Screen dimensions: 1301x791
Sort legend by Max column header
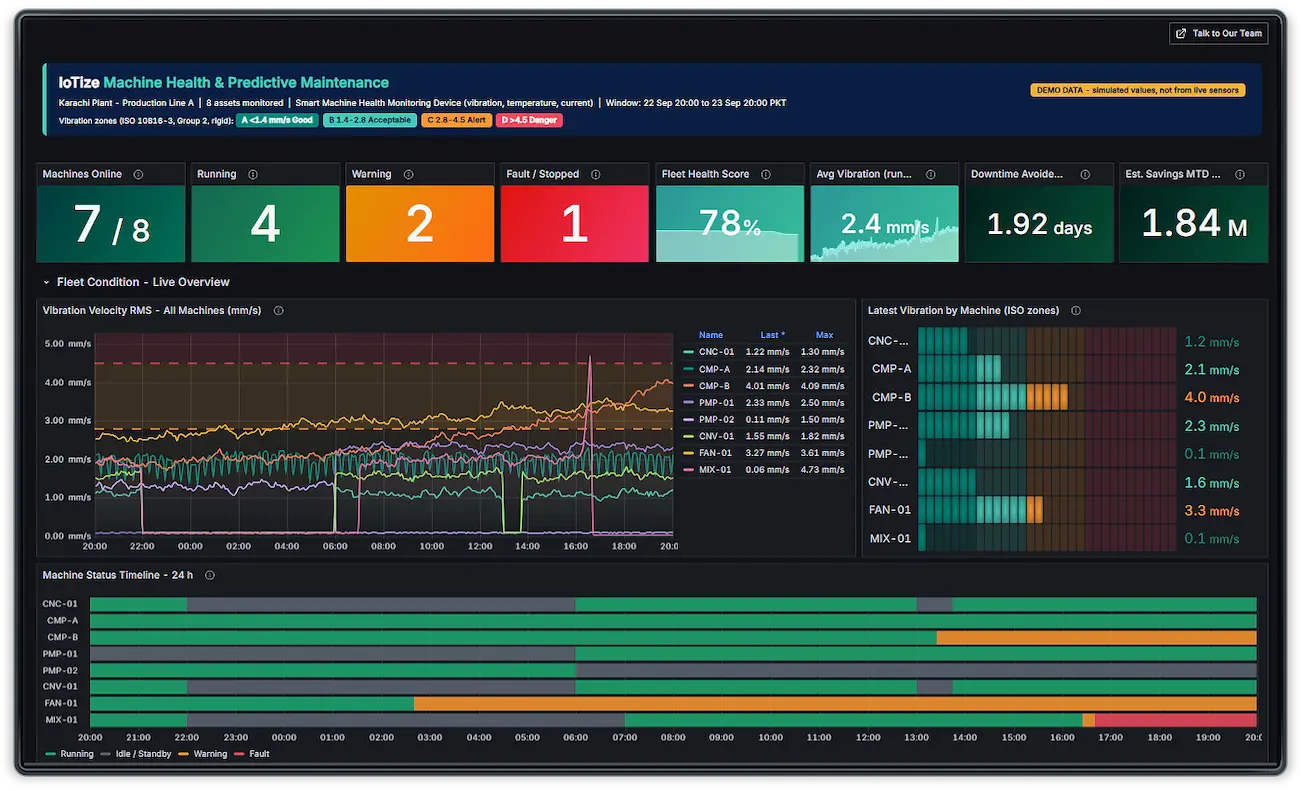pos(824,335)
